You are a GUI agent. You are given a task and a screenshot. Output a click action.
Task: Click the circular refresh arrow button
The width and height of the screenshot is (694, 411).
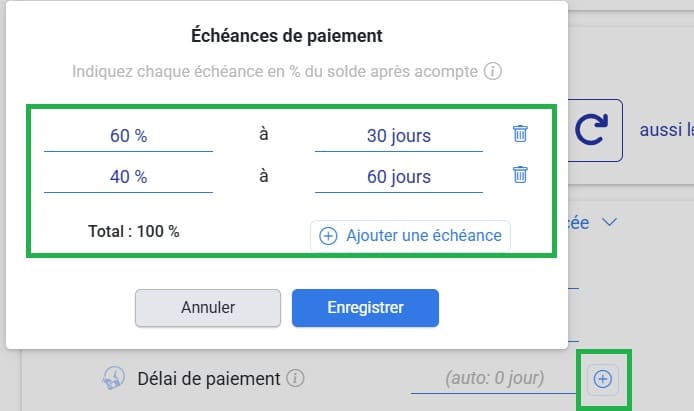click(x=597, y=130)
